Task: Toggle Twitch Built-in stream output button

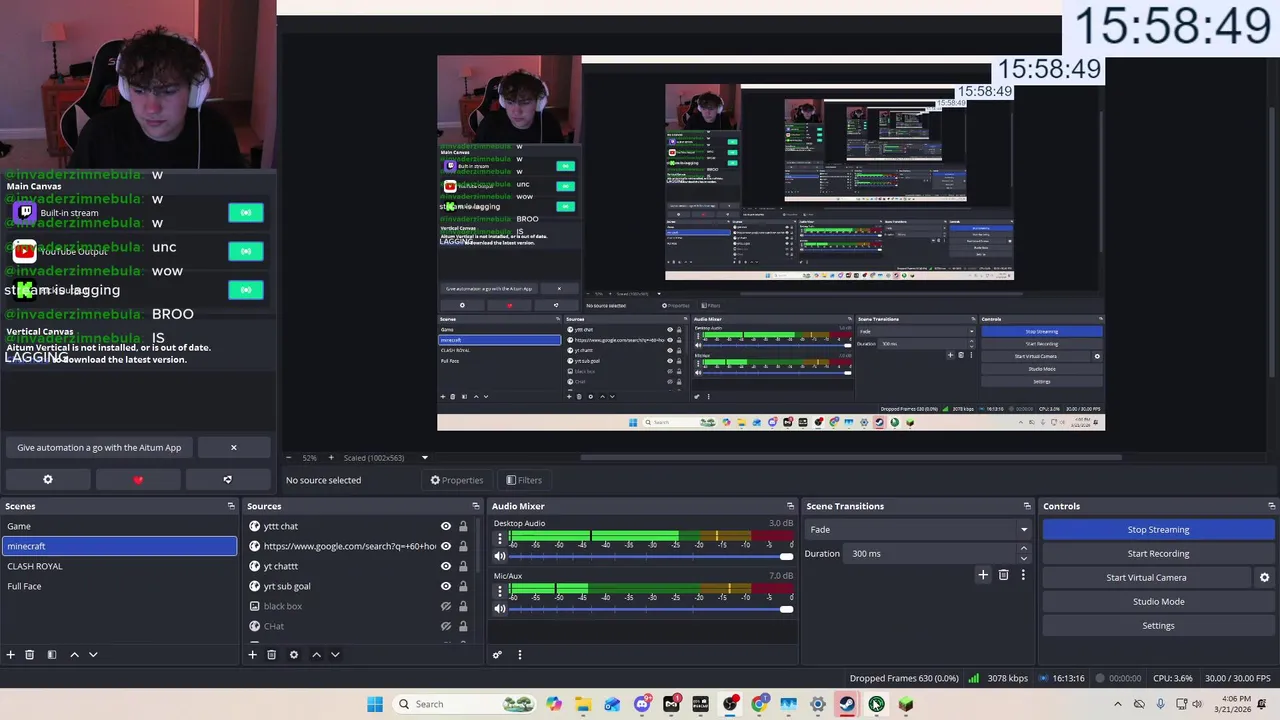Action: [246, 213]
